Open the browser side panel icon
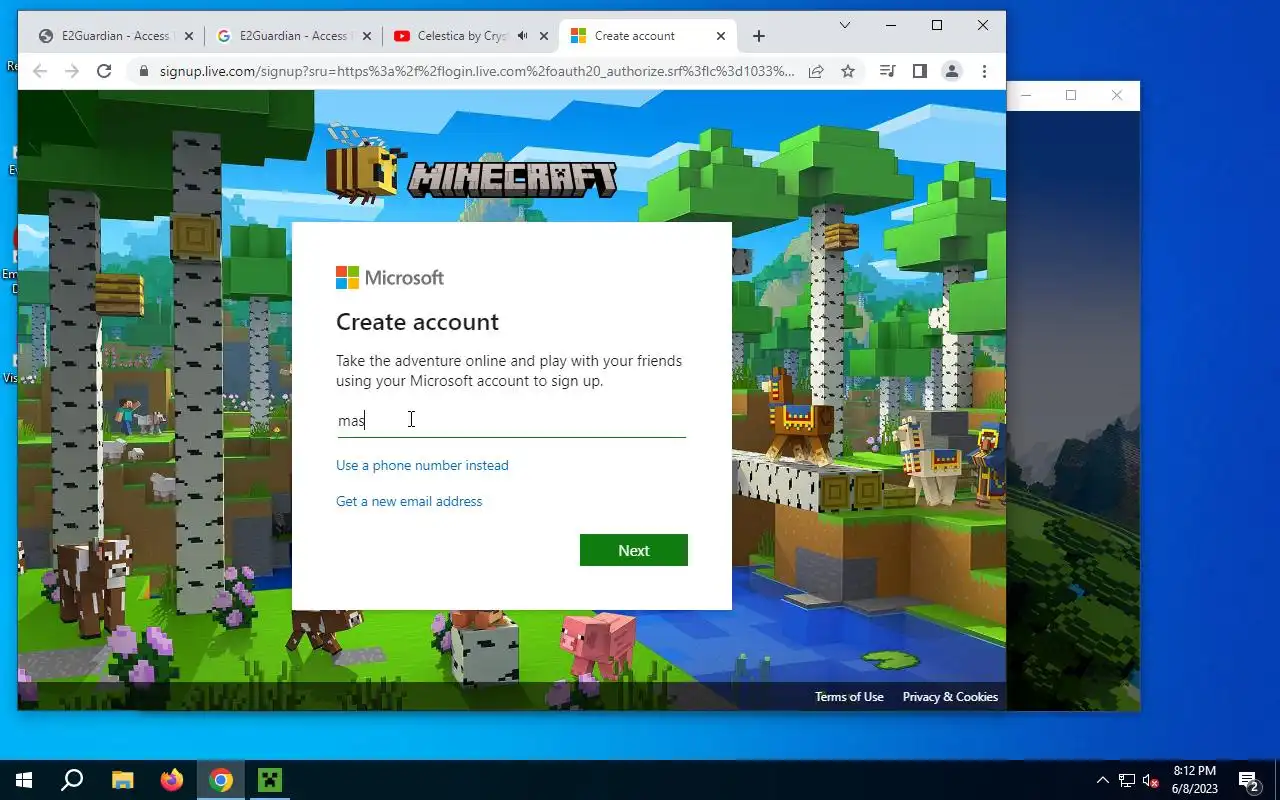1280x800 pixels. click(920, 71)
